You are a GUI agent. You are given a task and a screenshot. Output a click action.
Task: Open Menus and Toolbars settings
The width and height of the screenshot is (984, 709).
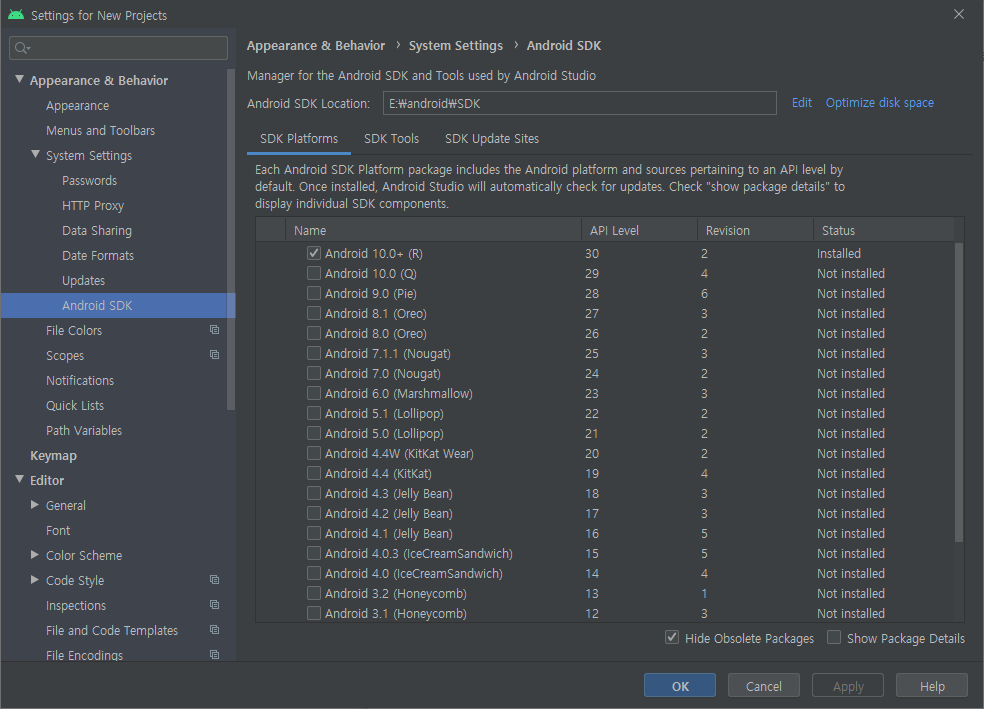pyautogui.click(x=100, y=131)
